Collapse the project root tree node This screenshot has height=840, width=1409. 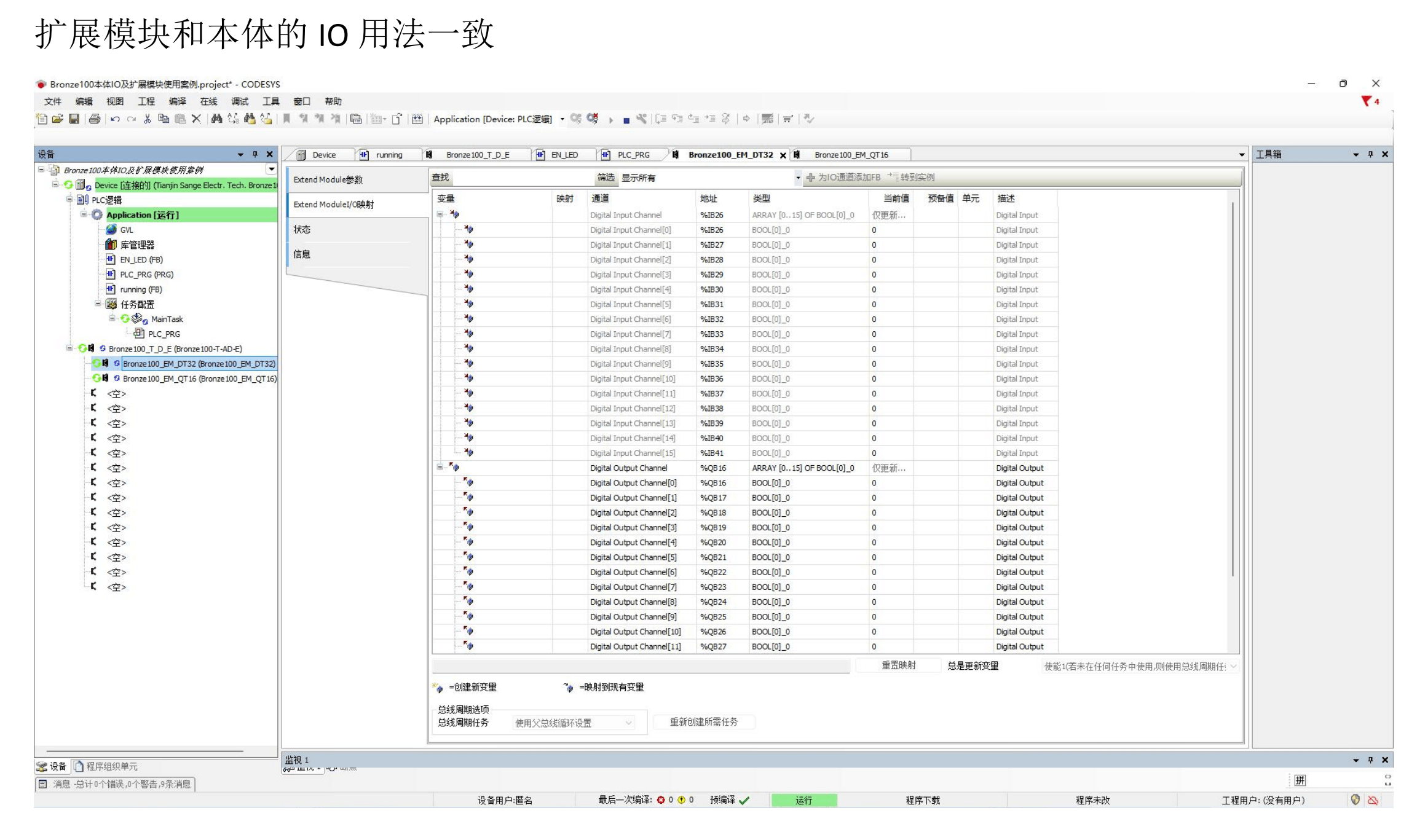pyautogui.click(x=41, y=170)
